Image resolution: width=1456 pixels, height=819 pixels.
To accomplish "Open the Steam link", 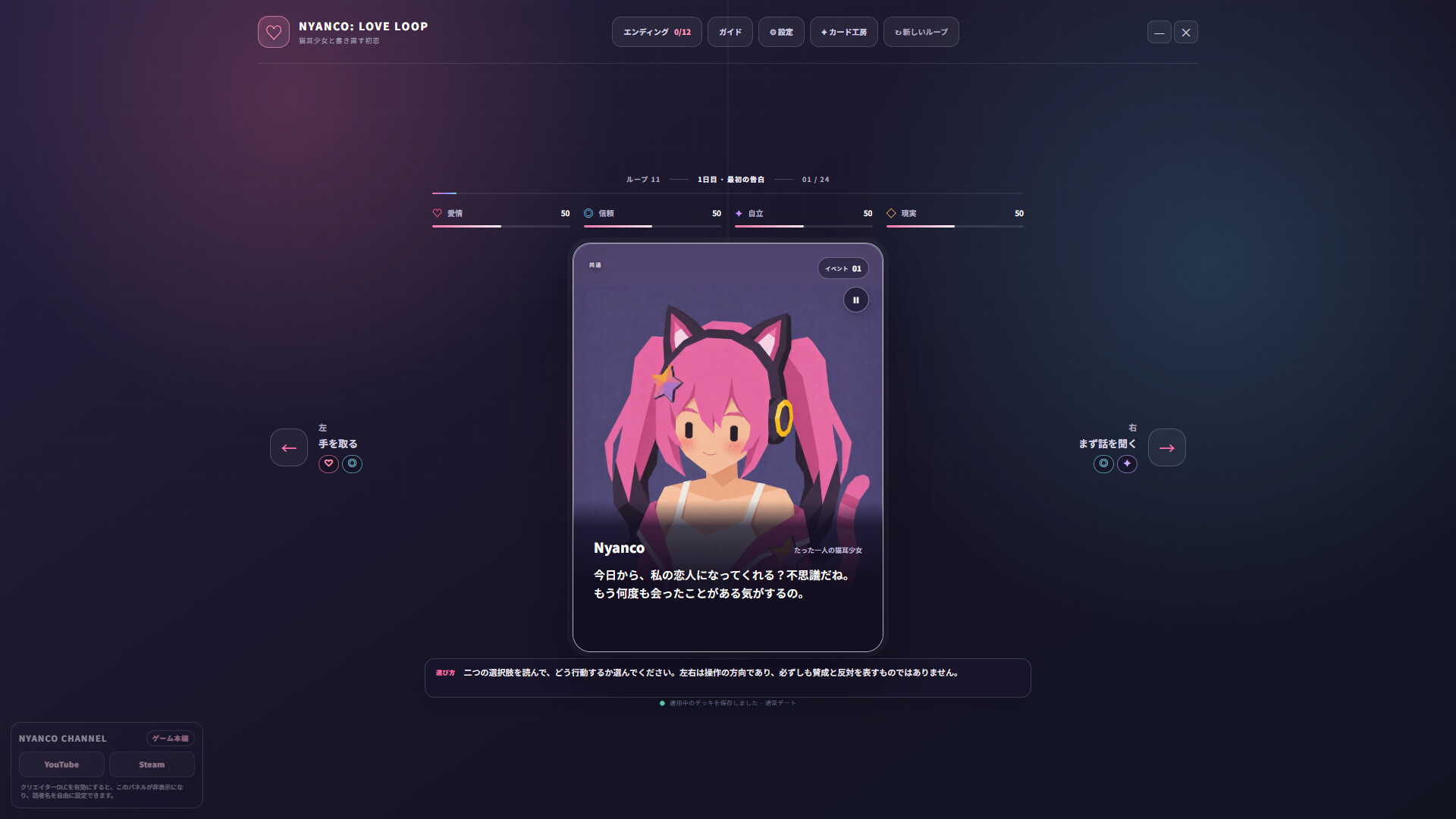I will pyautogui.click(x=152, y=764).
